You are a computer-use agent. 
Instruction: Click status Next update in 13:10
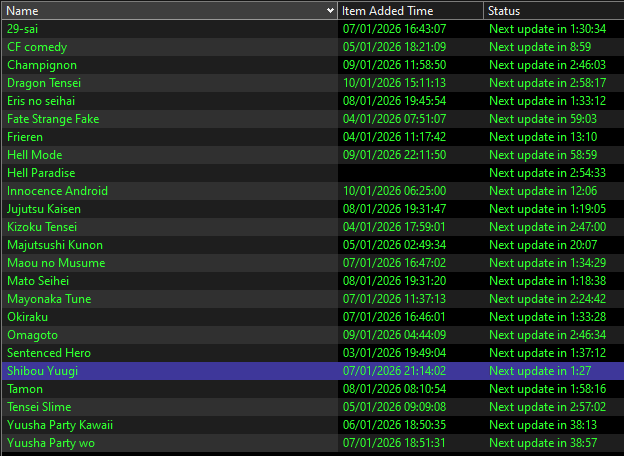(543, 137)
